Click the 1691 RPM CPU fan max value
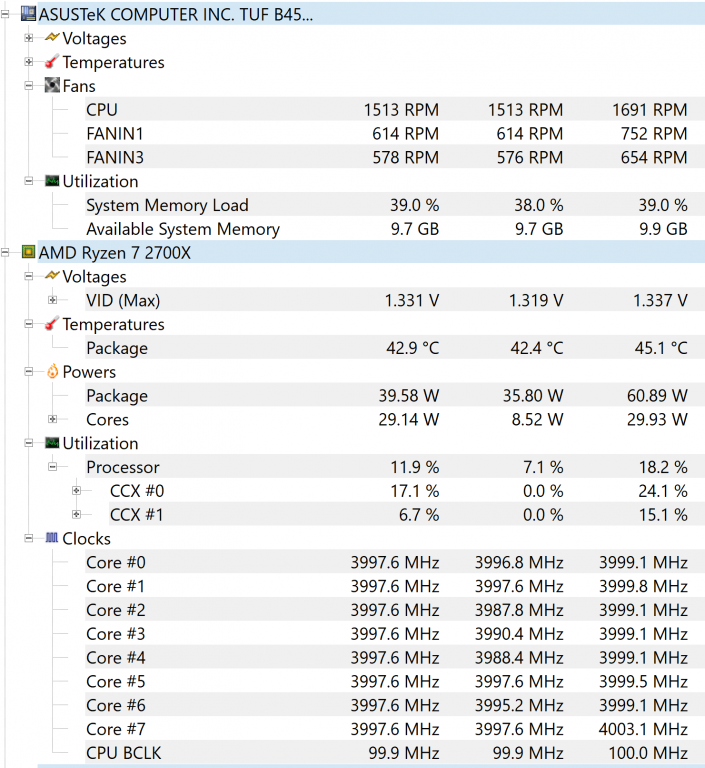Screen dimensions: 705x768 coord(650,110)
